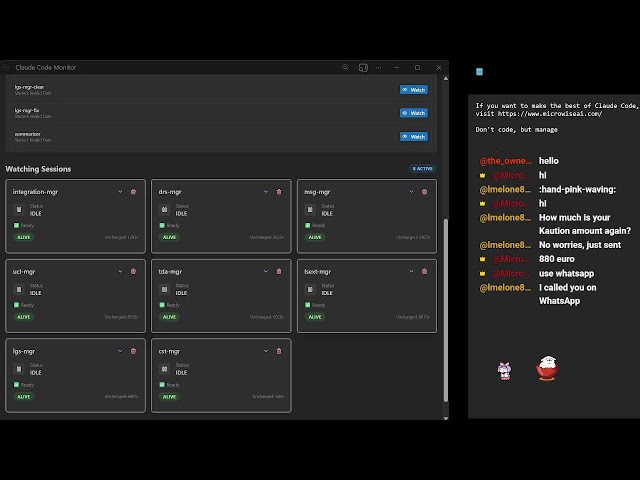Expand the integration-mgr card chevron
This screenshot has height=480, width=640.
[x=120, y=192]
